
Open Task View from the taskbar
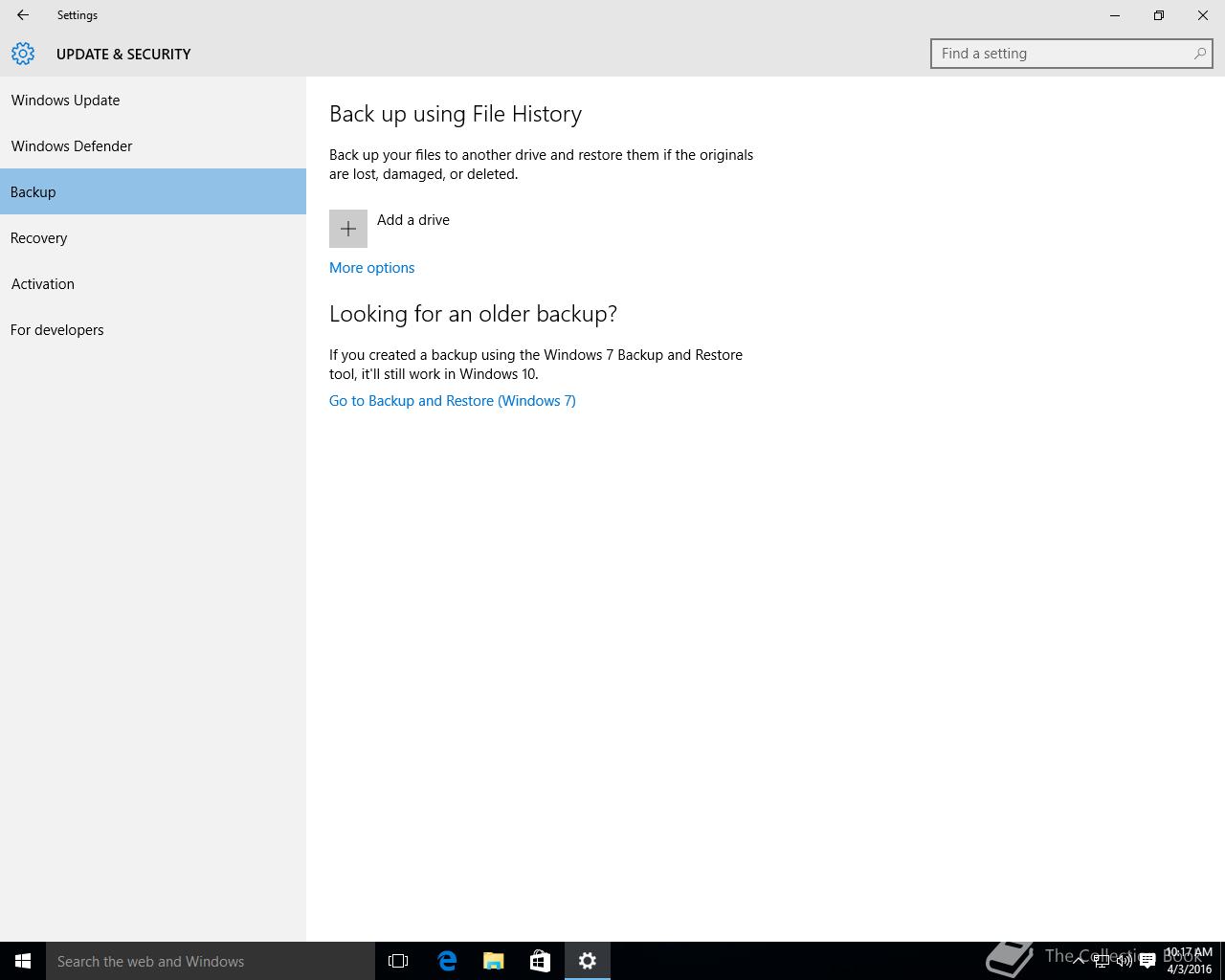pos(398,961)
